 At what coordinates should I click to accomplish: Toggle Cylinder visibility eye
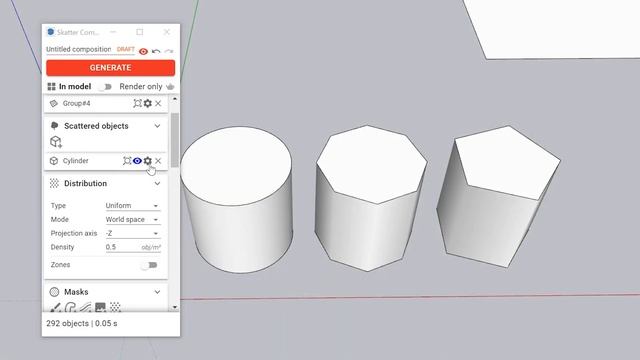click(x=137, y=161)
